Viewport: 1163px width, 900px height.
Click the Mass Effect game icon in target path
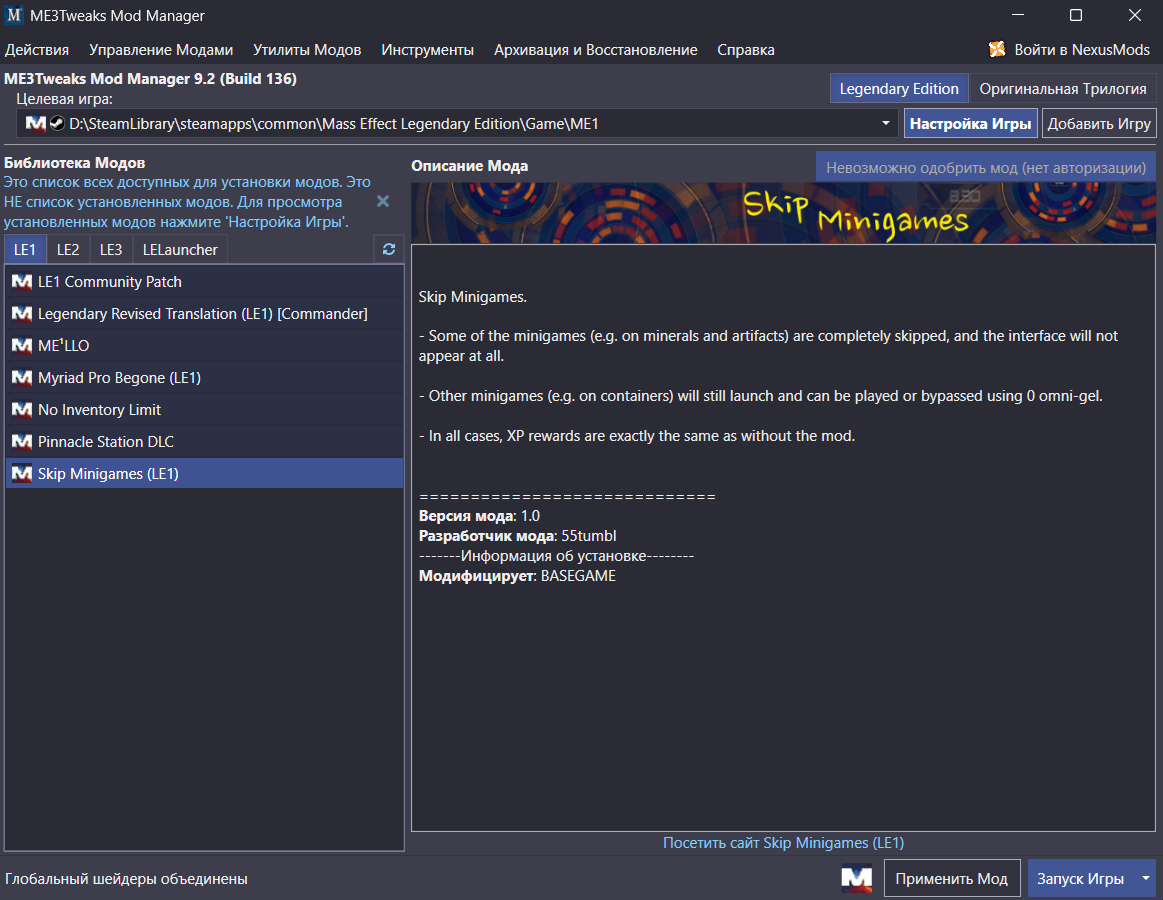pos(36,123)
